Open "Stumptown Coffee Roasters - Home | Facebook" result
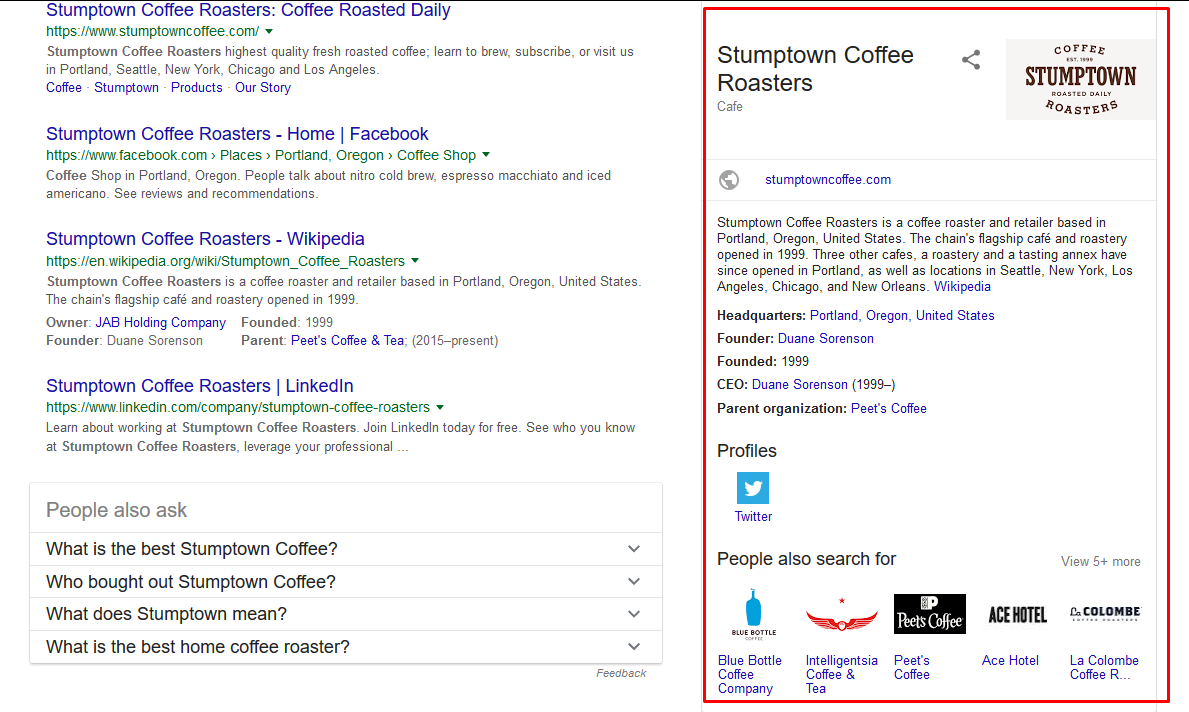This screenshot has width=1189, height=712. pos(237,134)
